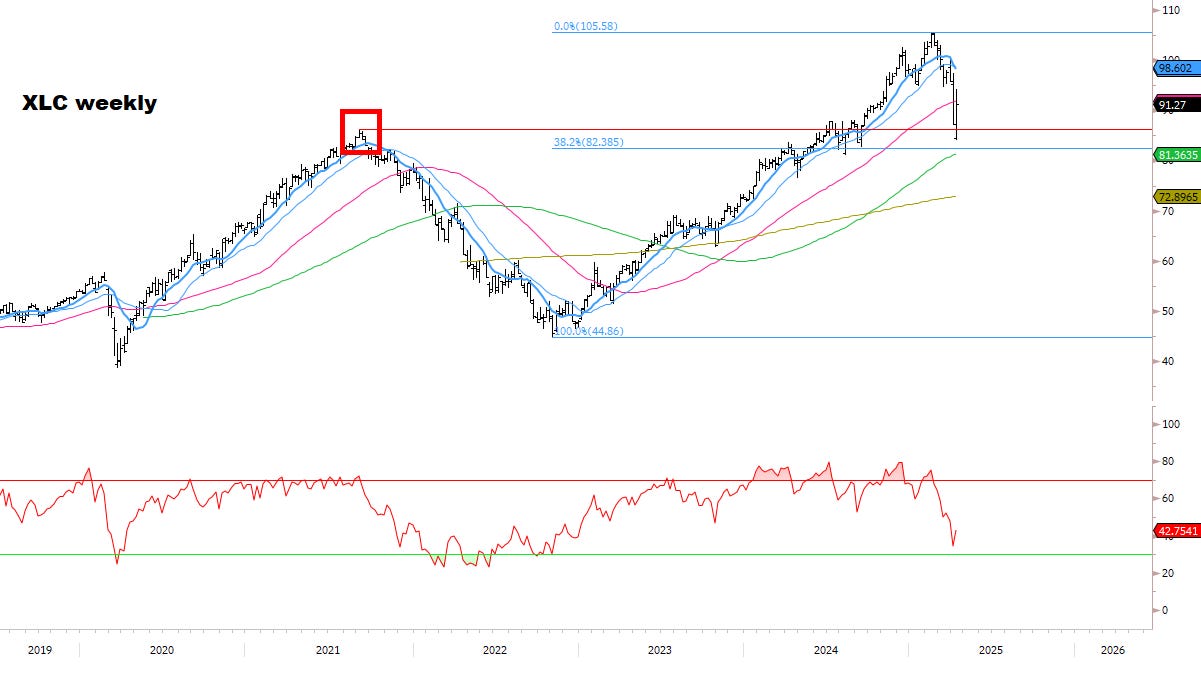Viewport: 1201px width, 675px height.
Task: Click the 2022 year label
Action: [x=495, y=650]
